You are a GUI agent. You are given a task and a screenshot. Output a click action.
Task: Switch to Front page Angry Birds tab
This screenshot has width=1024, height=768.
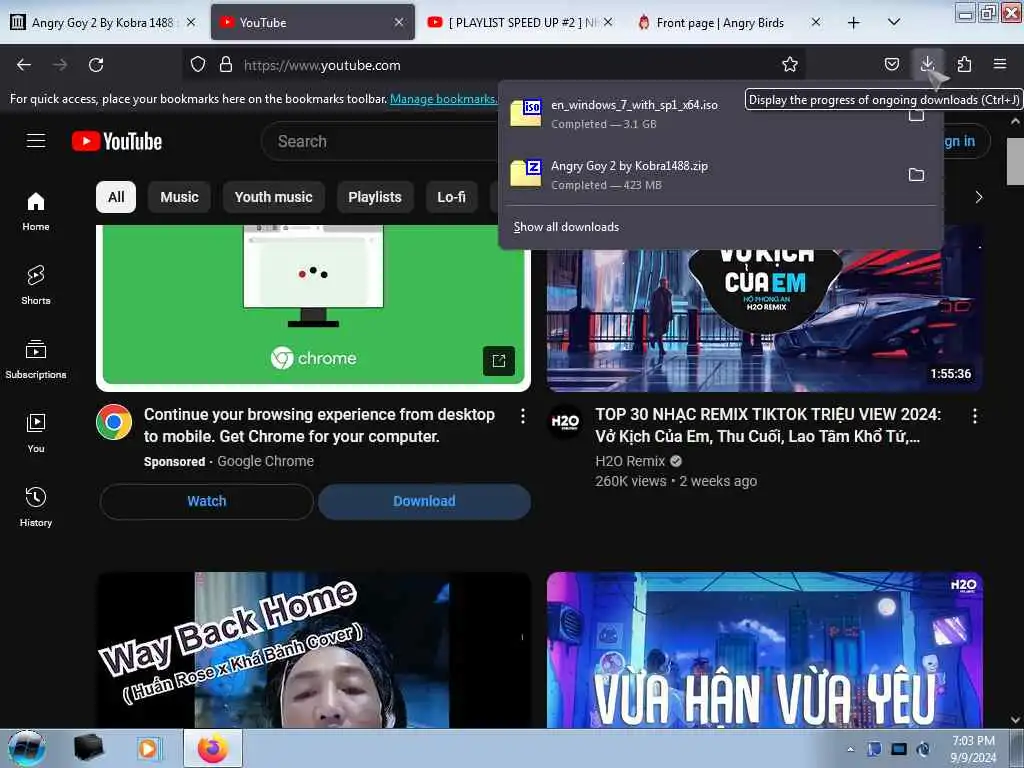point(718,23)
